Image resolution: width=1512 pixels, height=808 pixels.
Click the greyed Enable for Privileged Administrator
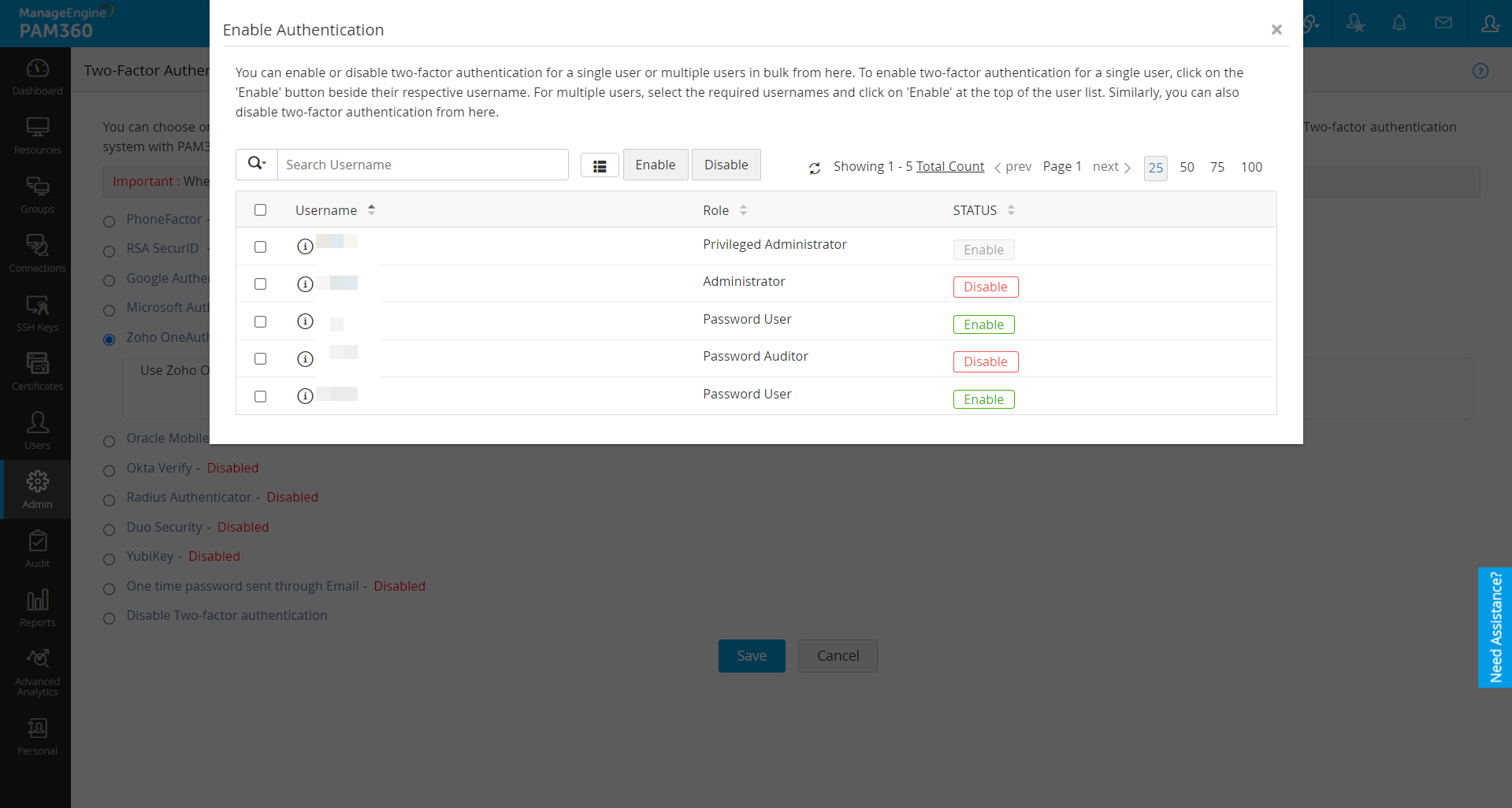point(984,250)
